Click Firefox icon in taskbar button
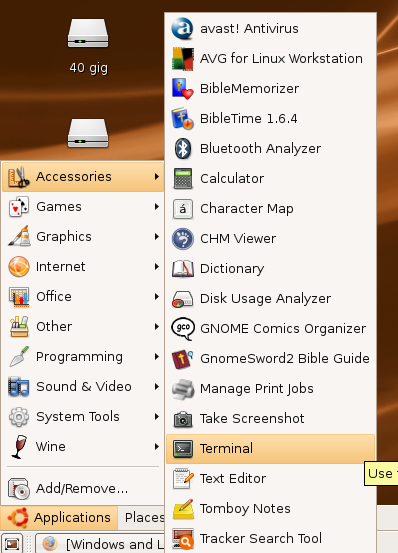 click(x=50, y=543)
